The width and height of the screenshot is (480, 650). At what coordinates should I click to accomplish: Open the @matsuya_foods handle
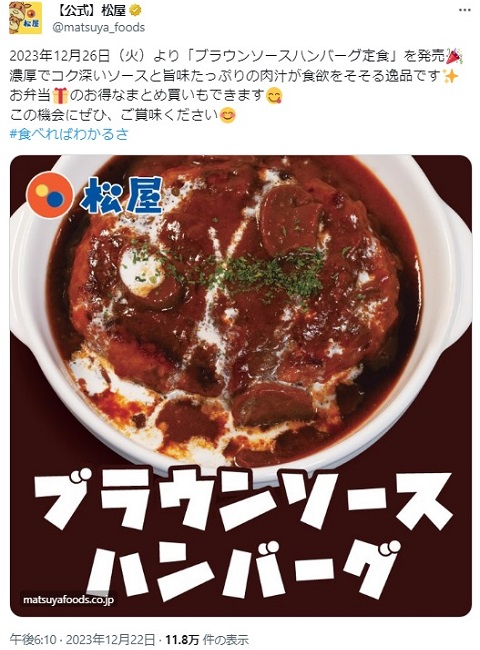[98, 28]
